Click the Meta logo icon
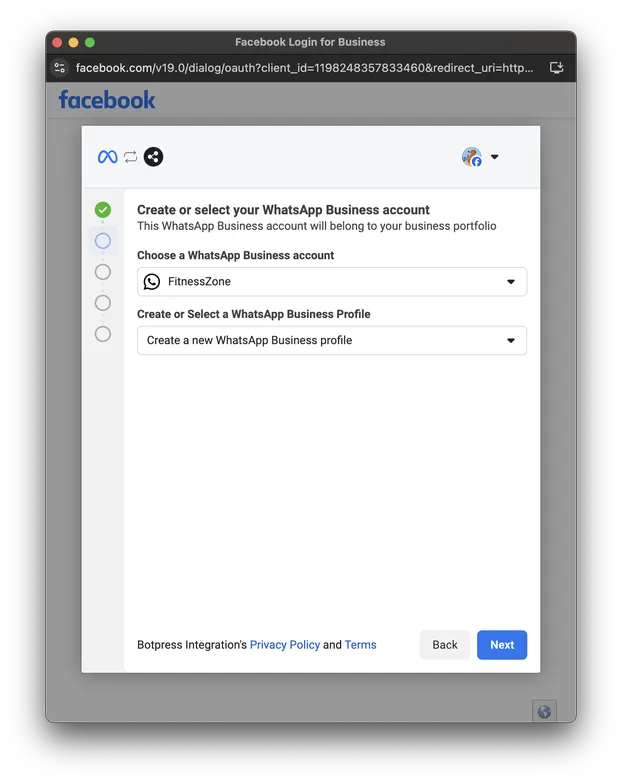Screen dimensions: 622x783 107,157
